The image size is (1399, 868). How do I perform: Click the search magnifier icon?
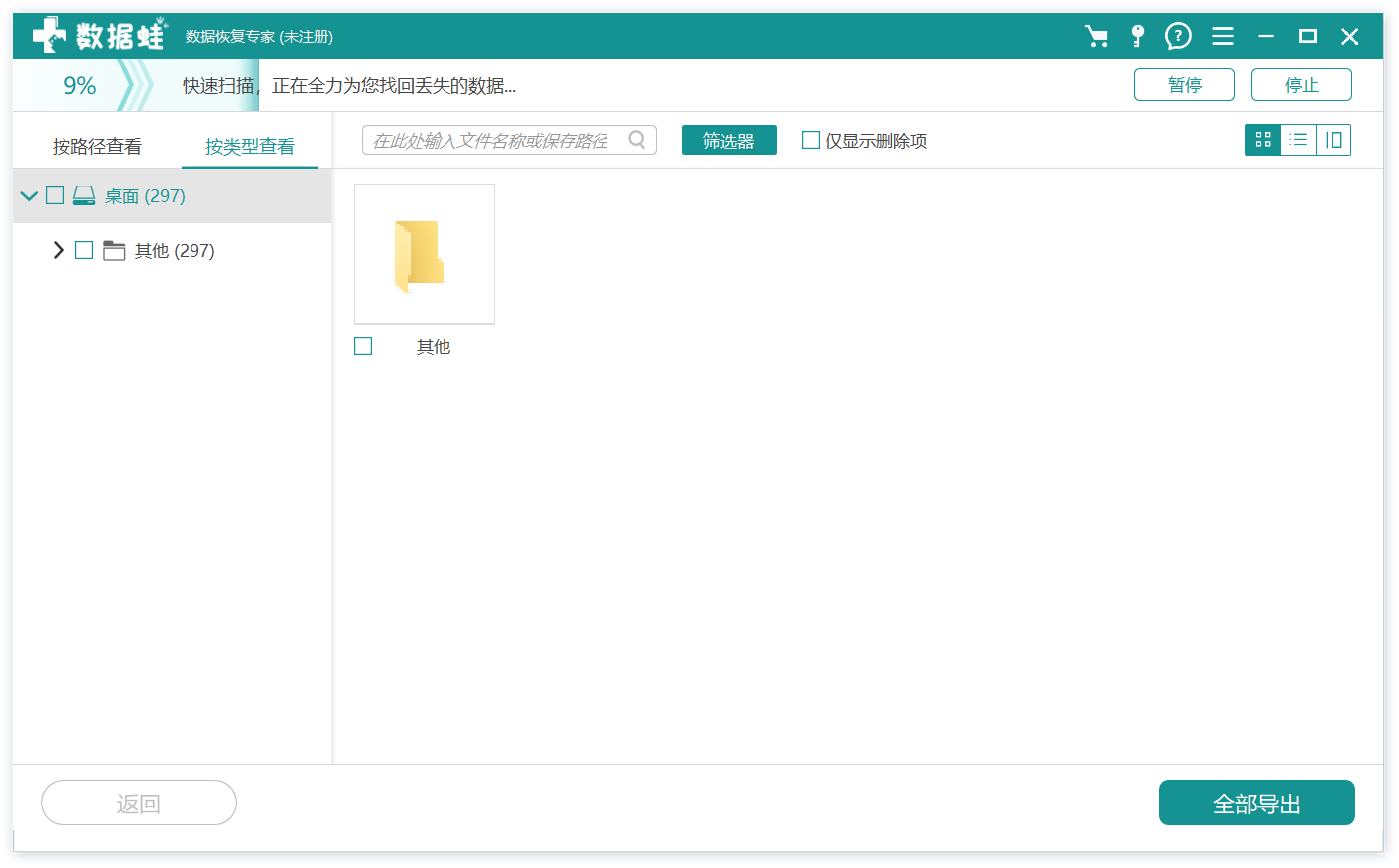(637, 140)
